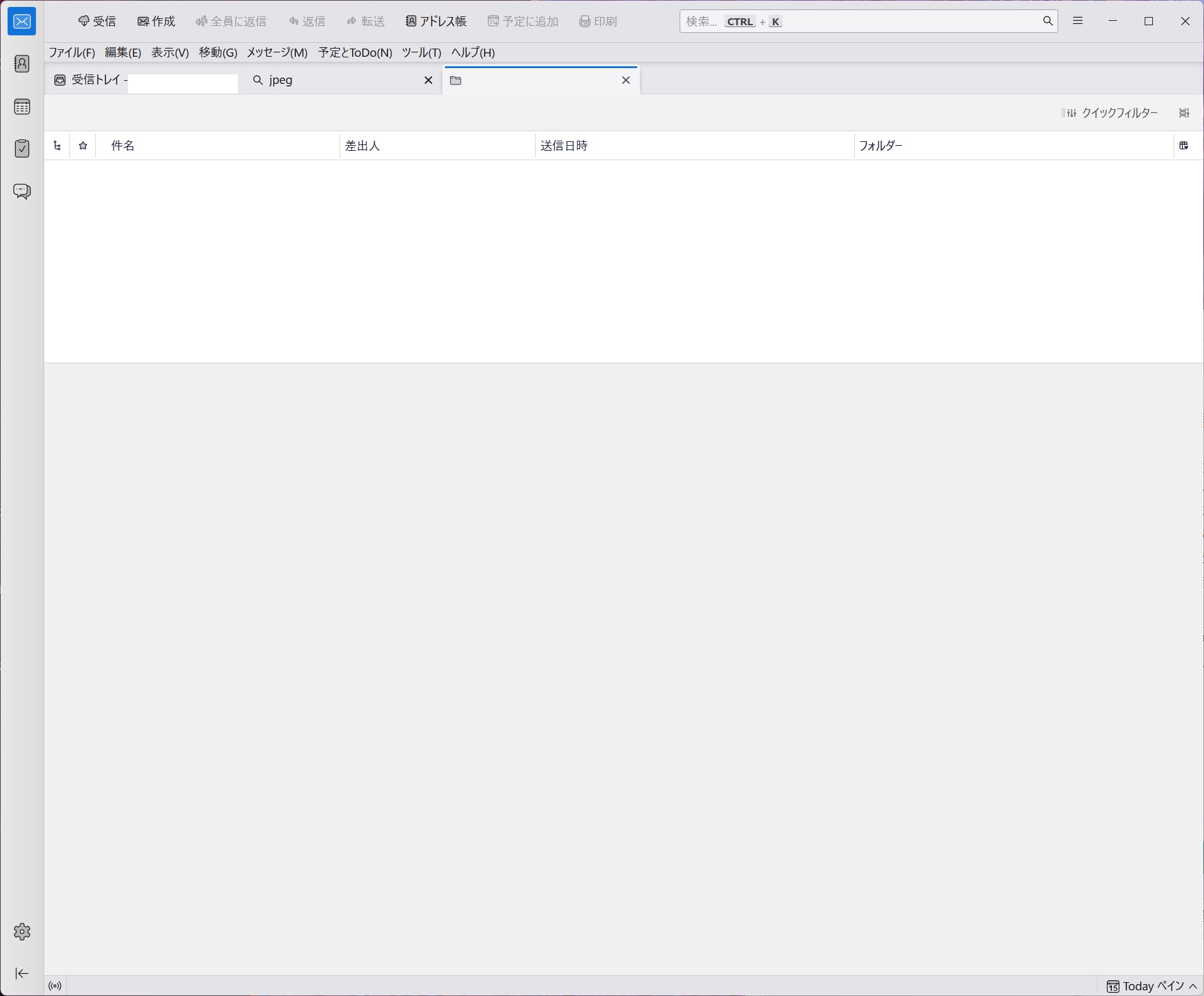
Task: Collapse the spaces toolbar
Action: pyautogui.click(x=22, y=973)
